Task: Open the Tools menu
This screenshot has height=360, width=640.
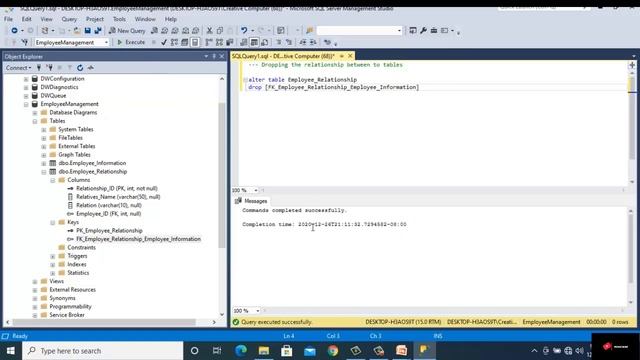Action: click(119, 19)
